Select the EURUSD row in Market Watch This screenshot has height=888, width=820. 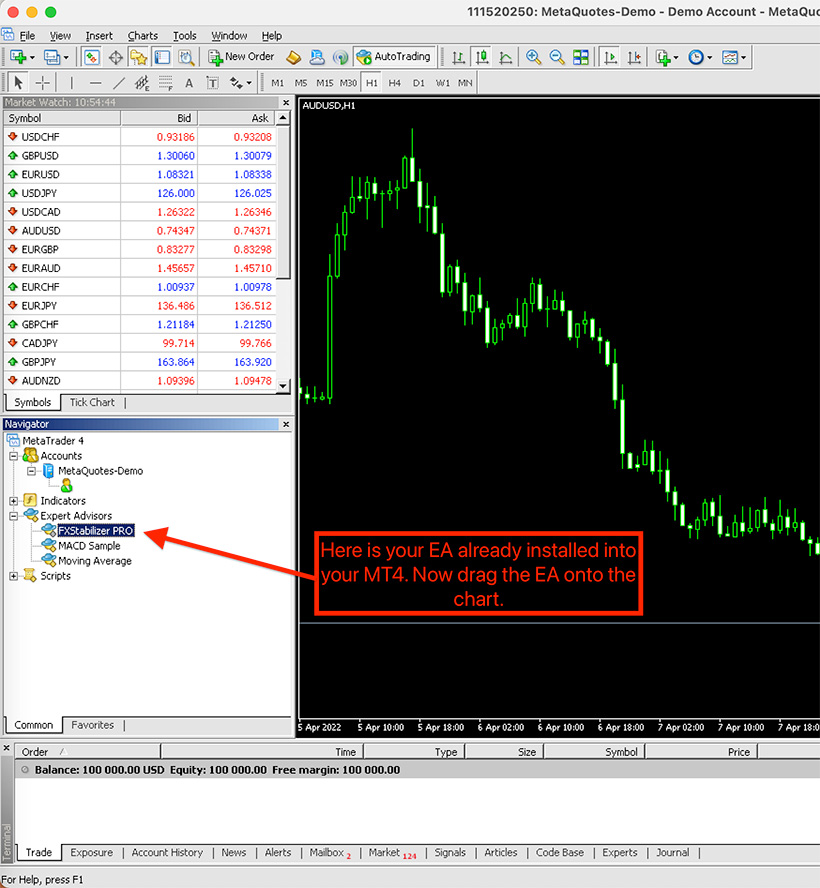[x=140, y=174]
